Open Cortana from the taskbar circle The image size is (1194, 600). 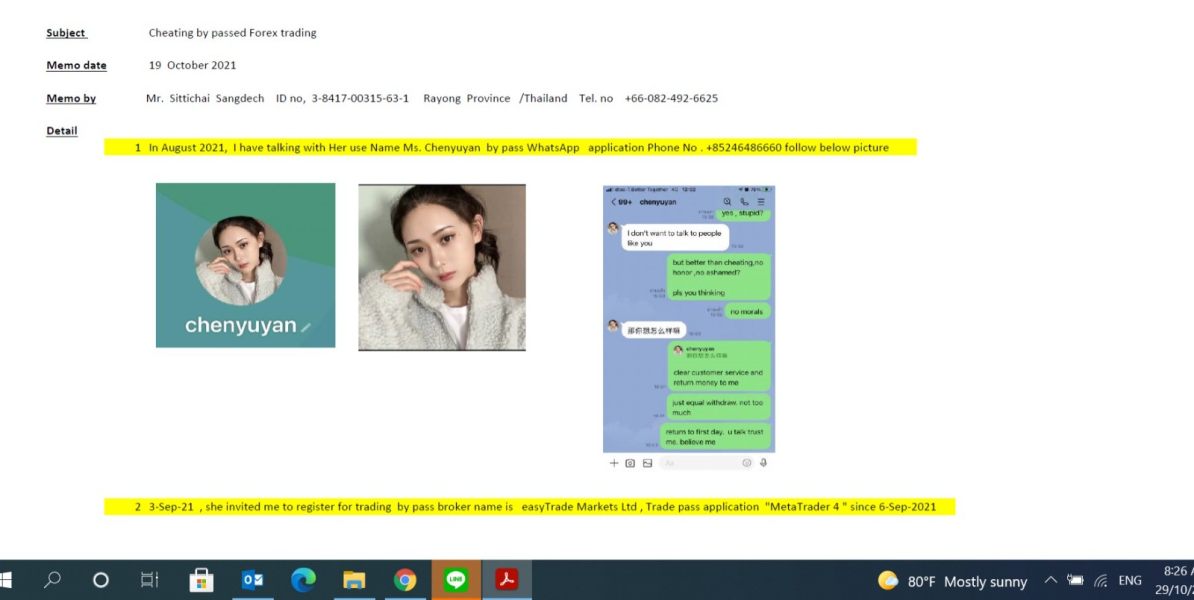(100, 580)
